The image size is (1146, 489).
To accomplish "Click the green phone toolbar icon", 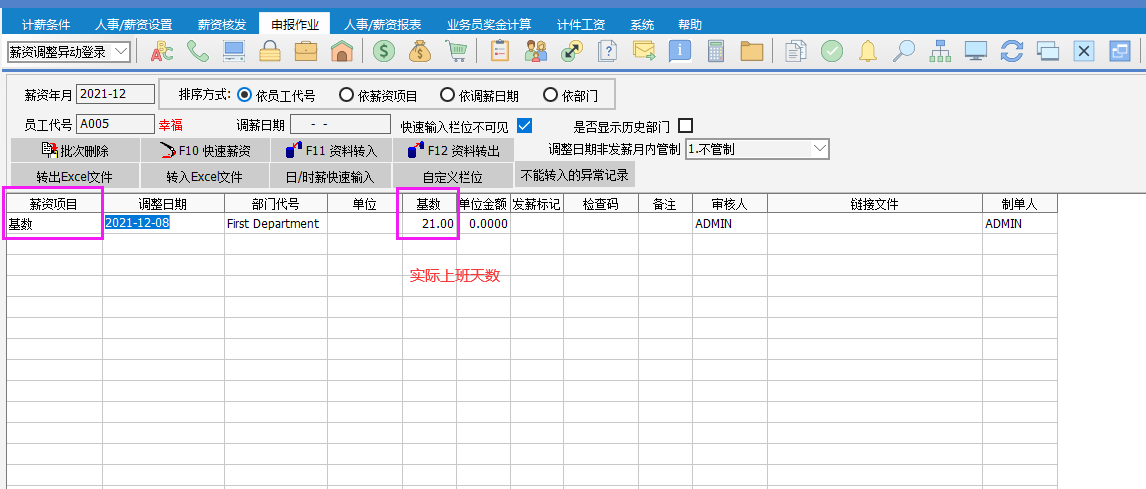I will [x=198, y=51].
